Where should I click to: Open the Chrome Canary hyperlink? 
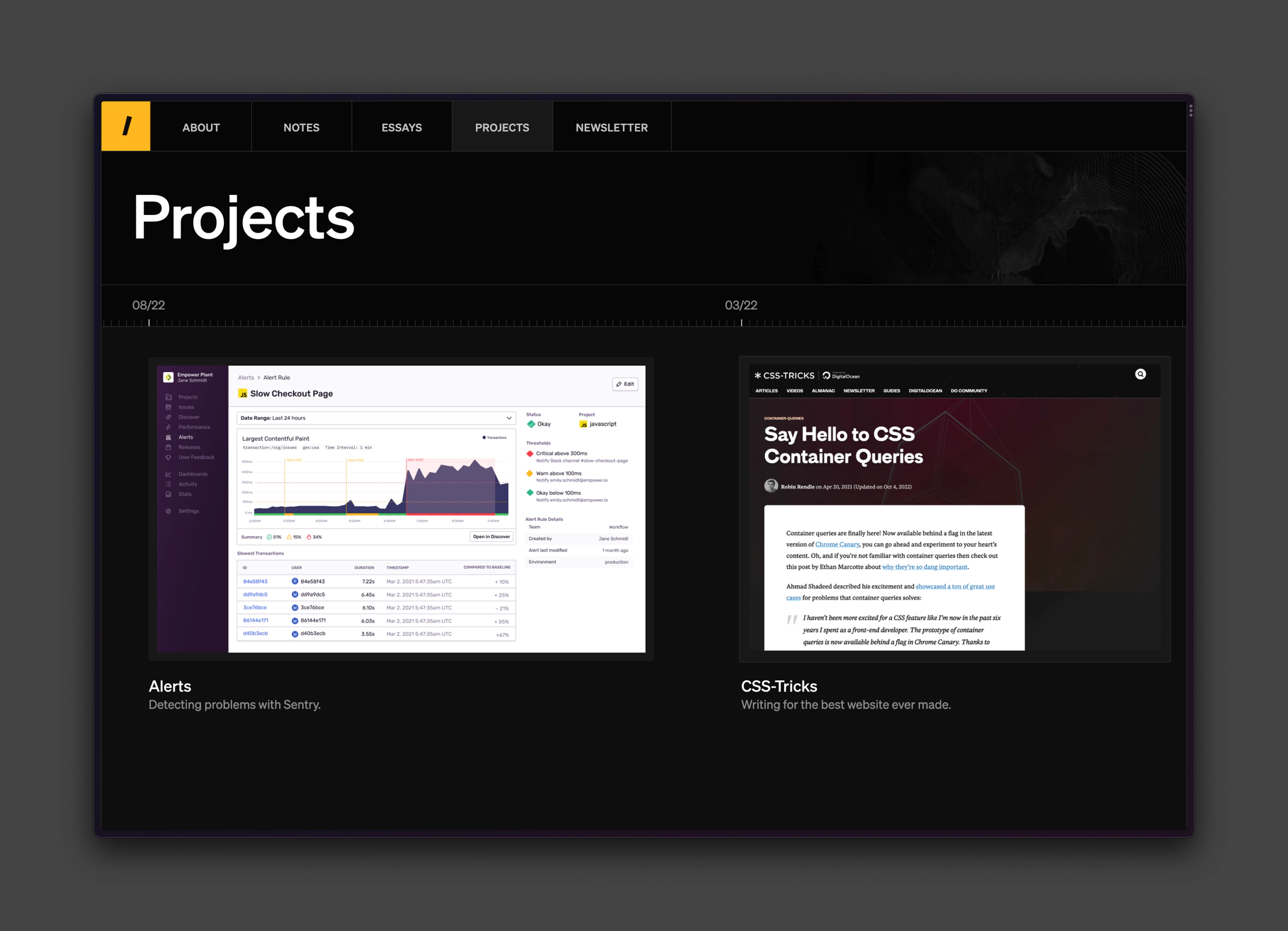pos(836,544)
